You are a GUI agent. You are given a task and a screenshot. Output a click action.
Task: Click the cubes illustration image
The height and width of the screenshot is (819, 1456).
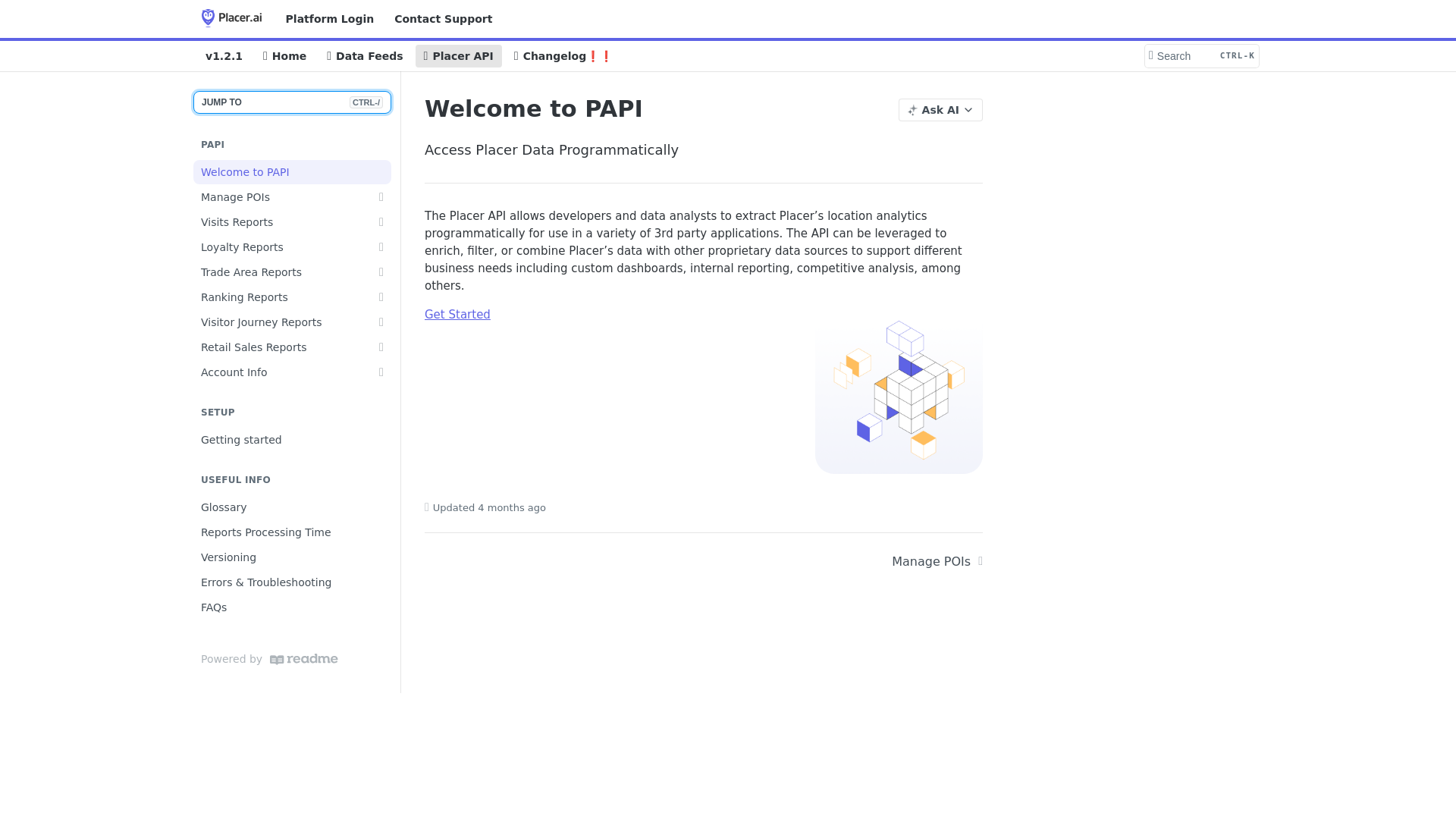899,390
